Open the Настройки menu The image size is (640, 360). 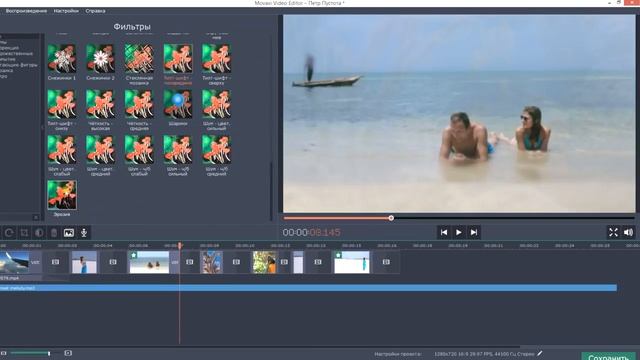point(66,11)
